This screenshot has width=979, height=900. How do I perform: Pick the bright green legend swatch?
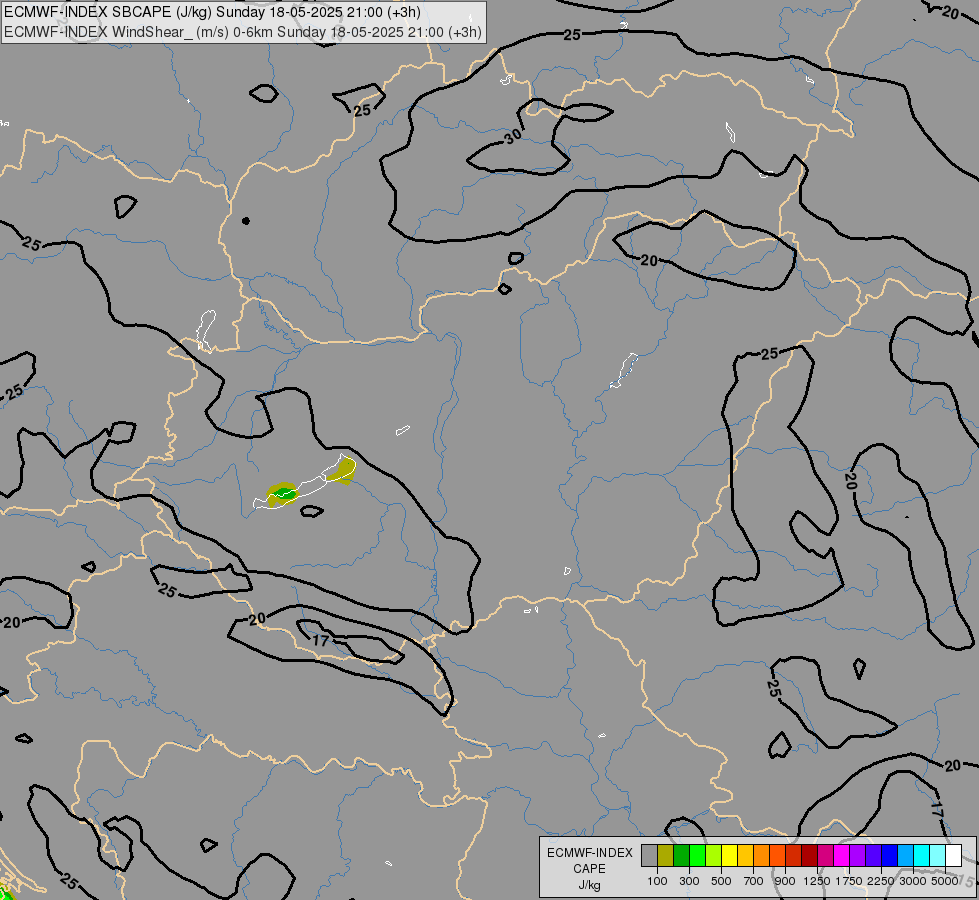tap(697, 855)
